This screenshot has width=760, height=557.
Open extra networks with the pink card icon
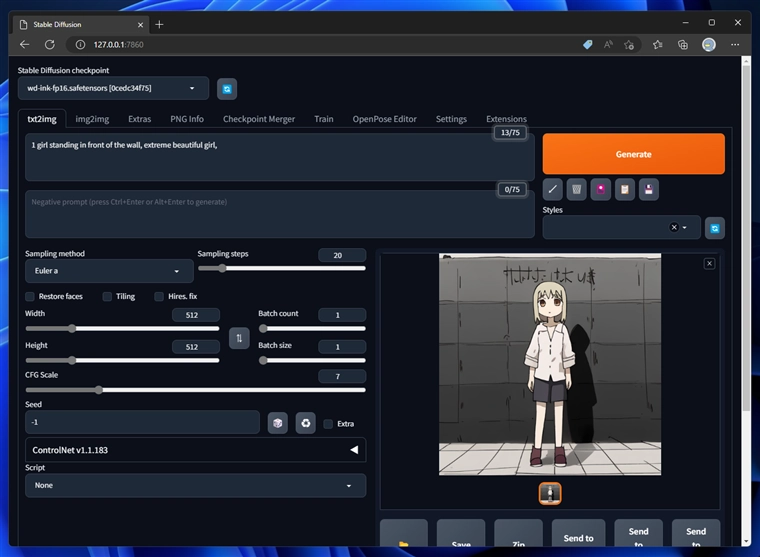[x=600, y=189]
